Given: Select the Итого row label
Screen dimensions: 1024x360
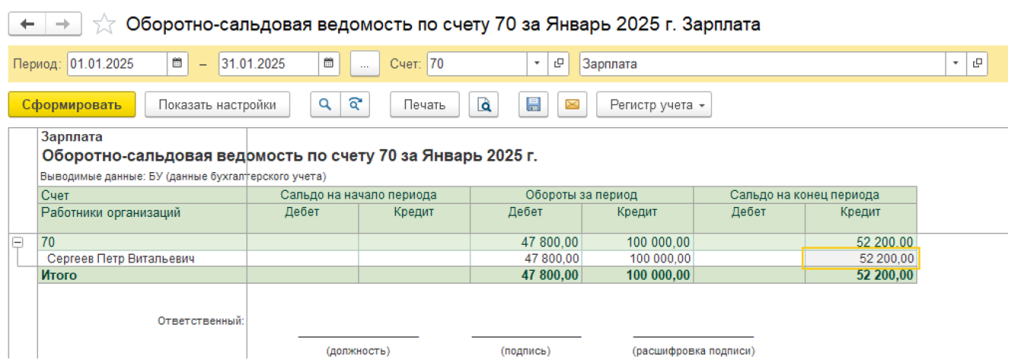Looking at the screenshot, I should pos(142,276).
